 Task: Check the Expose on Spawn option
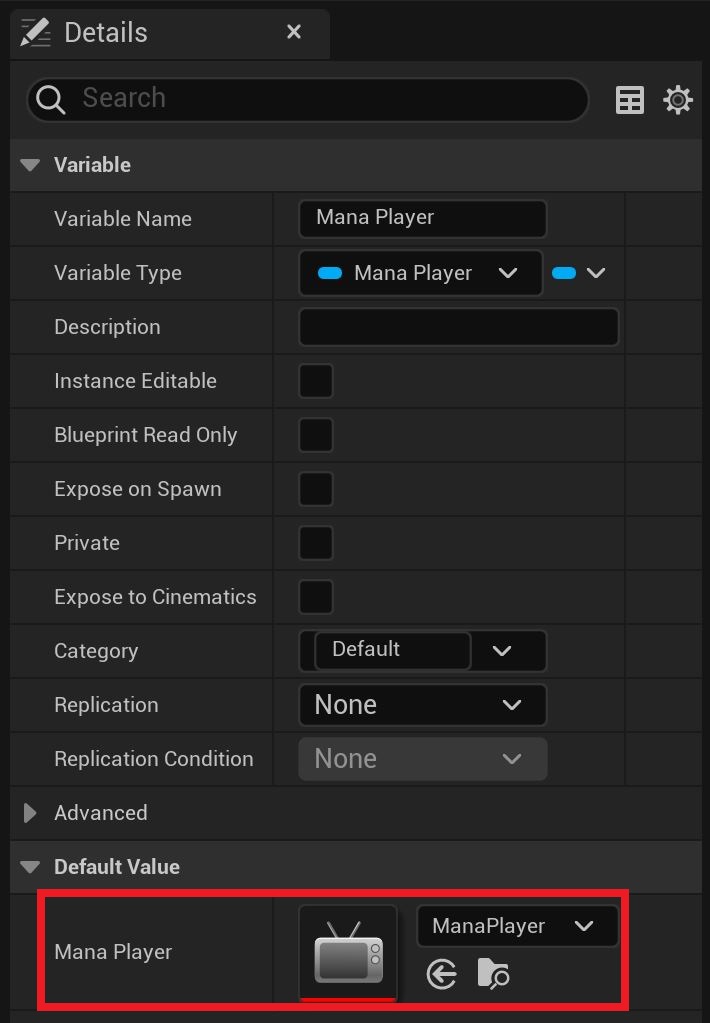315,489
